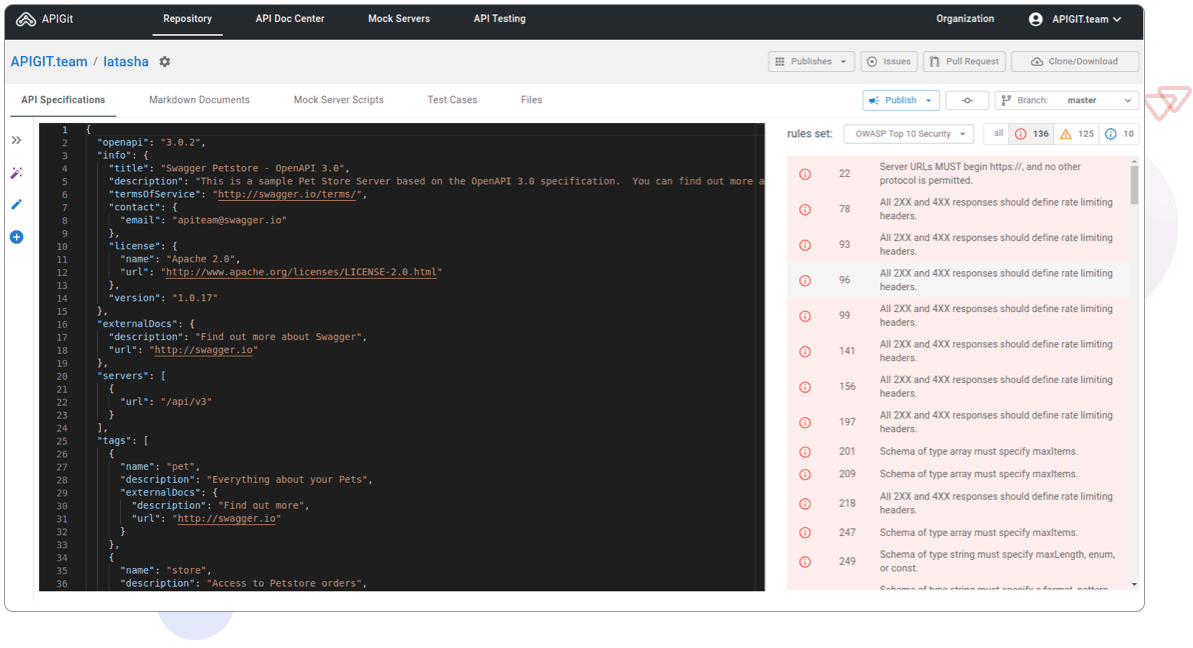Click the results list scrollbar thumb
Screen dimensions: 1193x648
pyautogui.click(x=1134, y=185)
